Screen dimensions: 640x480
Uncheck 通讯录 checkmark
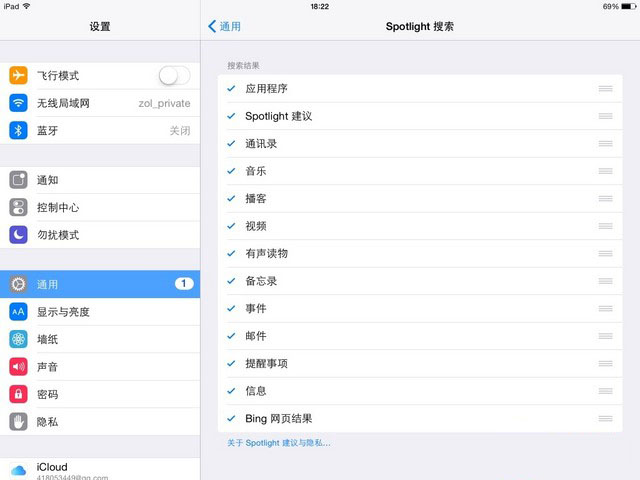tap(231, 144)
